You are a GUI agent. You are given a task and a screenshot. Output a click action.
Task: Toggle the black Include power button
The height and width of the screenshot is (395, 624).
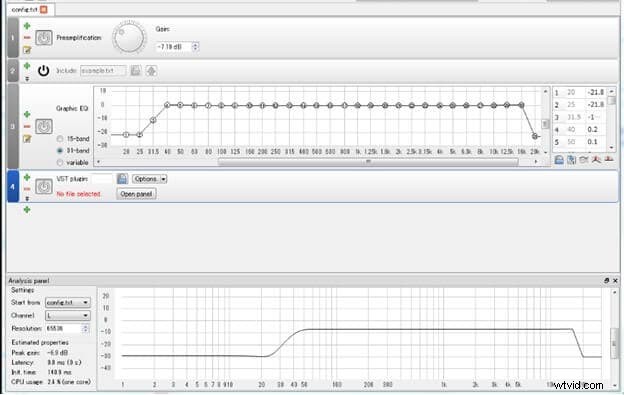tap(43, 71)
